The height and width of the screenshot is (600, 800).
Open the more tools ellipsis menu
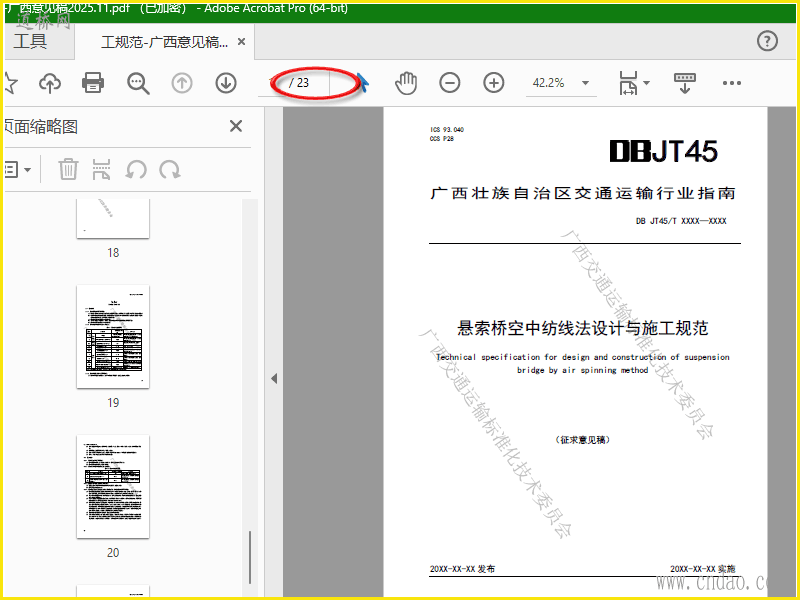point(732,83)
